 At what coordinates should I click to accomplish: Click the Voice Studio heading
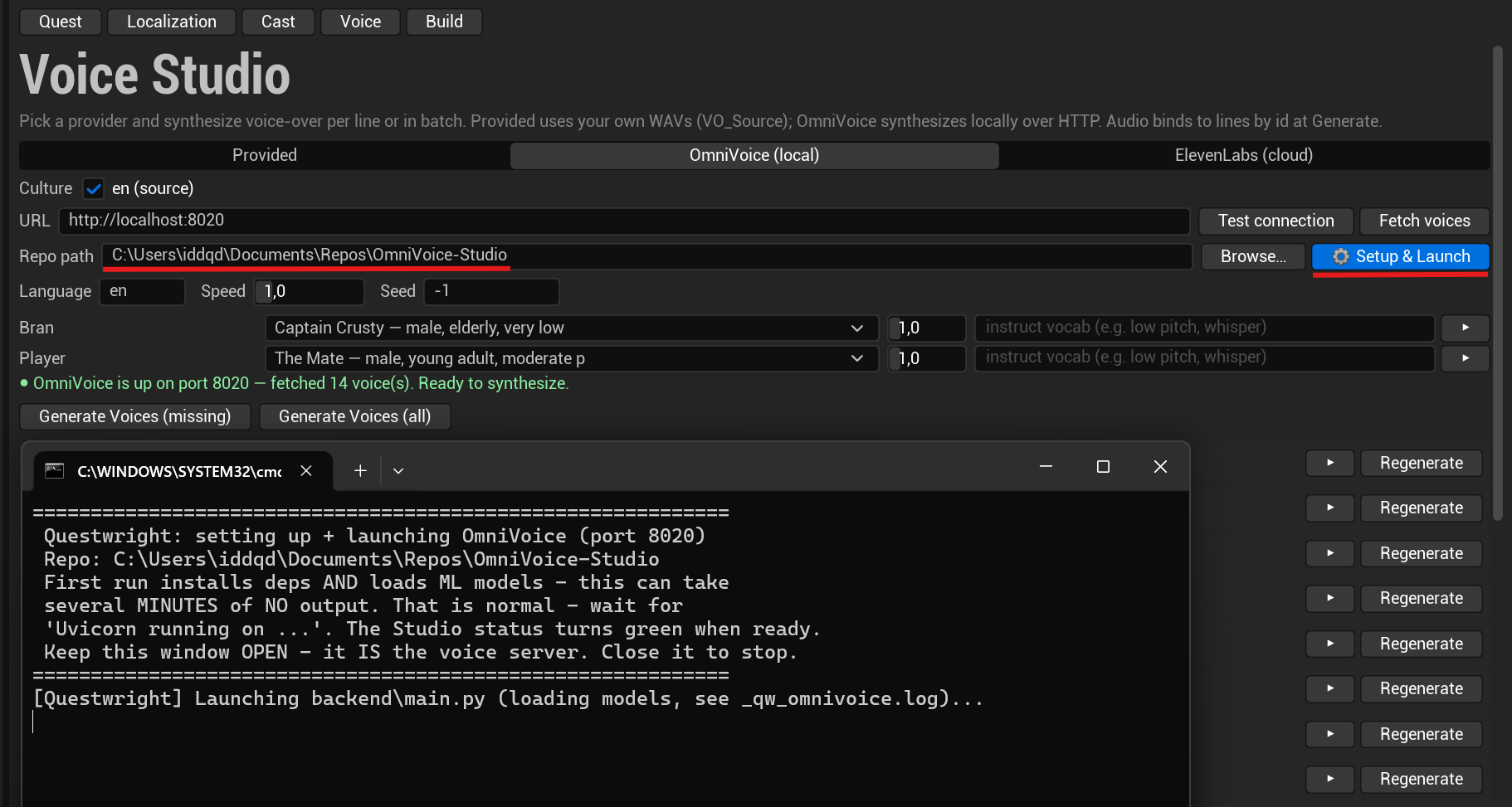pyautogui.click(x=155, y=75)
